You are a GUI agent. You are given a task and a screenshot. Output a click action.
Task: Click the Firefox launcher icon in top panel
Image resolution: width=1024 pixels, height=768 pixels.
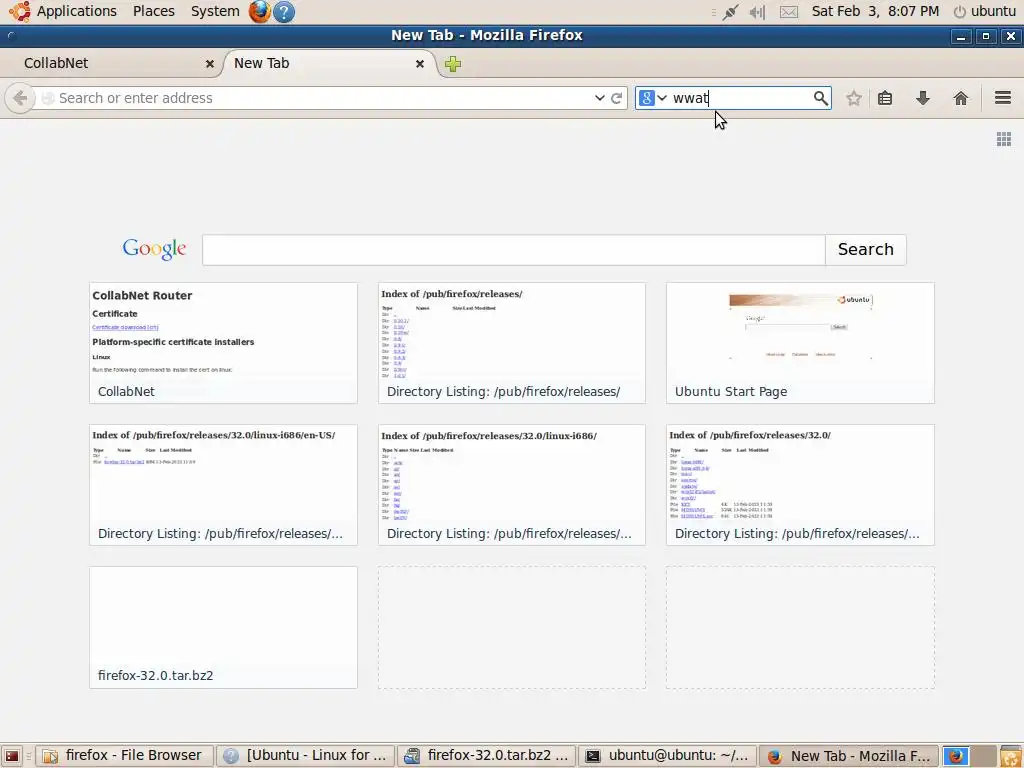[259, 12]
